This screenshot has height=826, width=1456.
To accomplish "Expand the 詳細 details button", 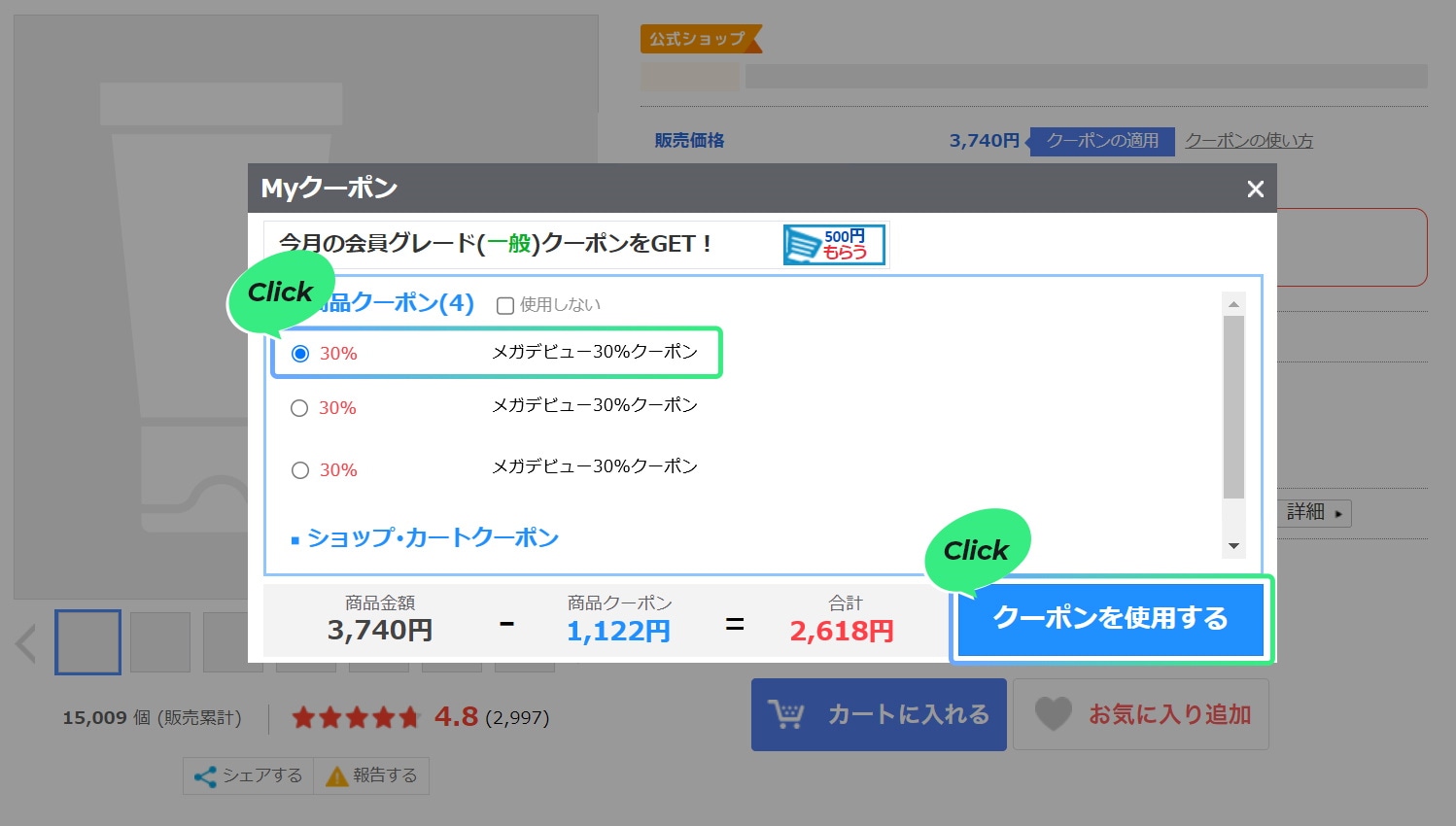I will 1314,512.
